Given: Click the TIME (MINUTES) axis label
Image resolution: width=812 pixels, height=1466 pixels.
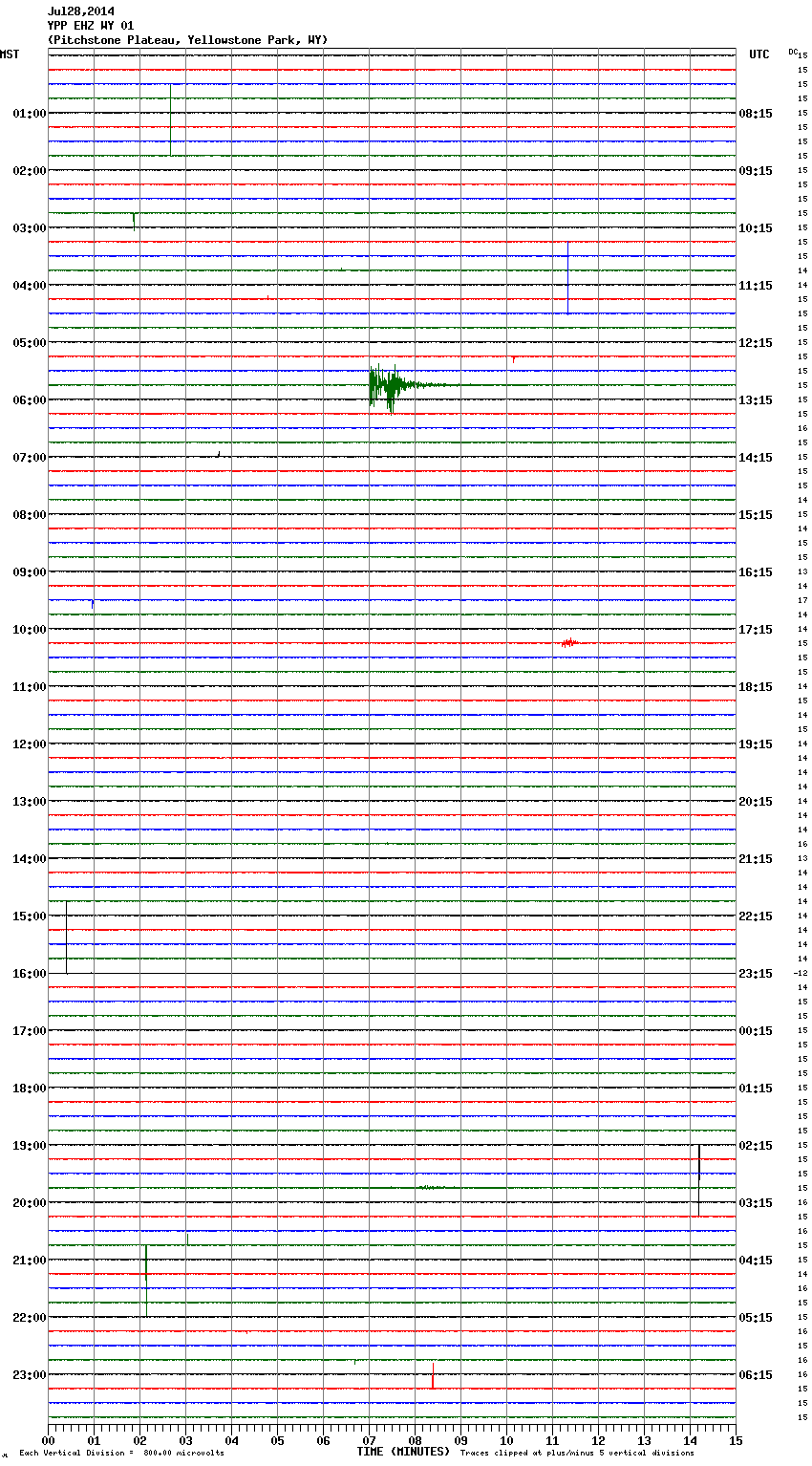Looking at the screenshot, I should pos(403,1452).
